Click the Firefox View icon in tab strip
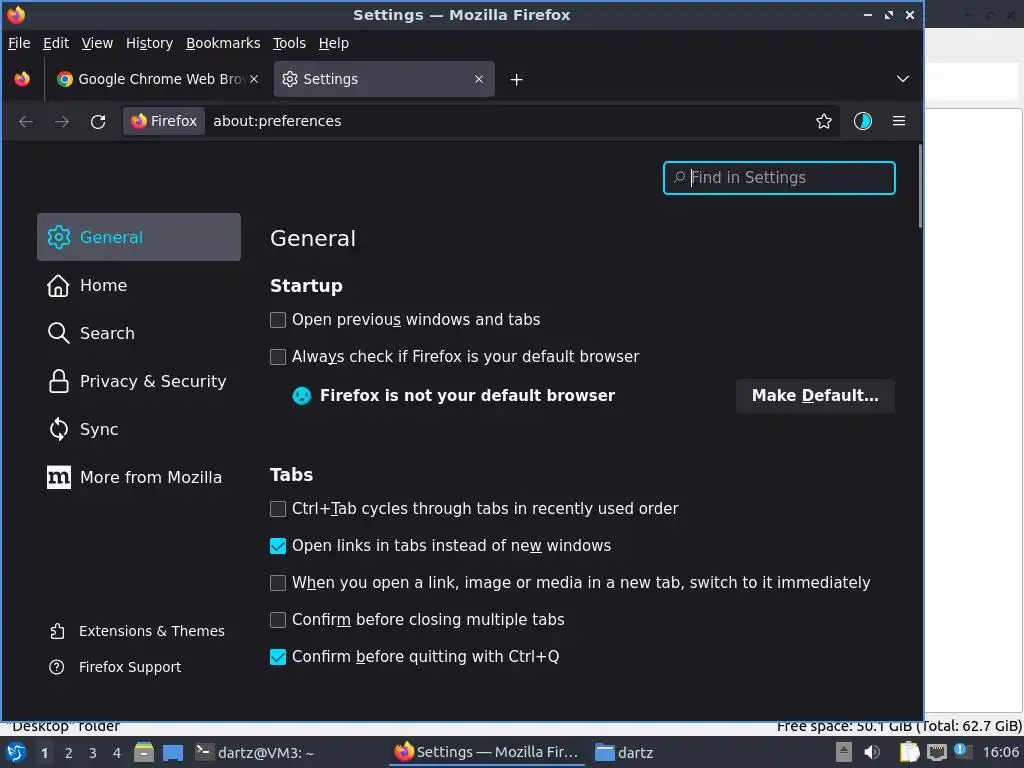The height and width of the screenshot is (768, 1024). [x=22, y=79]
